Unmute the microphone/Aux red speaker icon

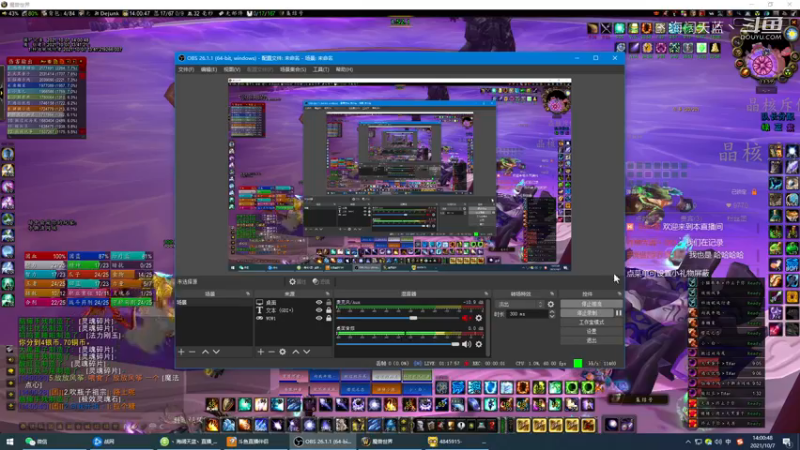tap(466, 318)
